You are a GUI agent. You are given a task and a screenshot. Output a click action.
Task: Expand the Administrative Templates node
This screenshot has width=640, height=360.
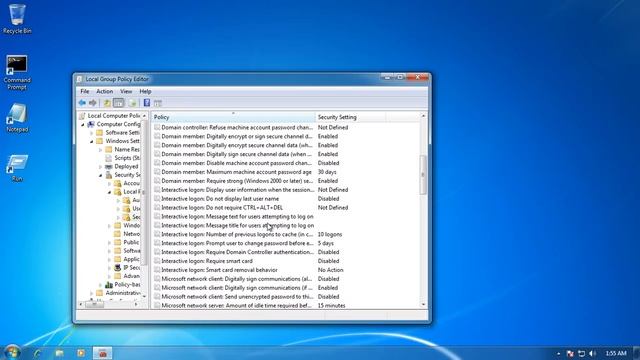[x=91, y=293]
